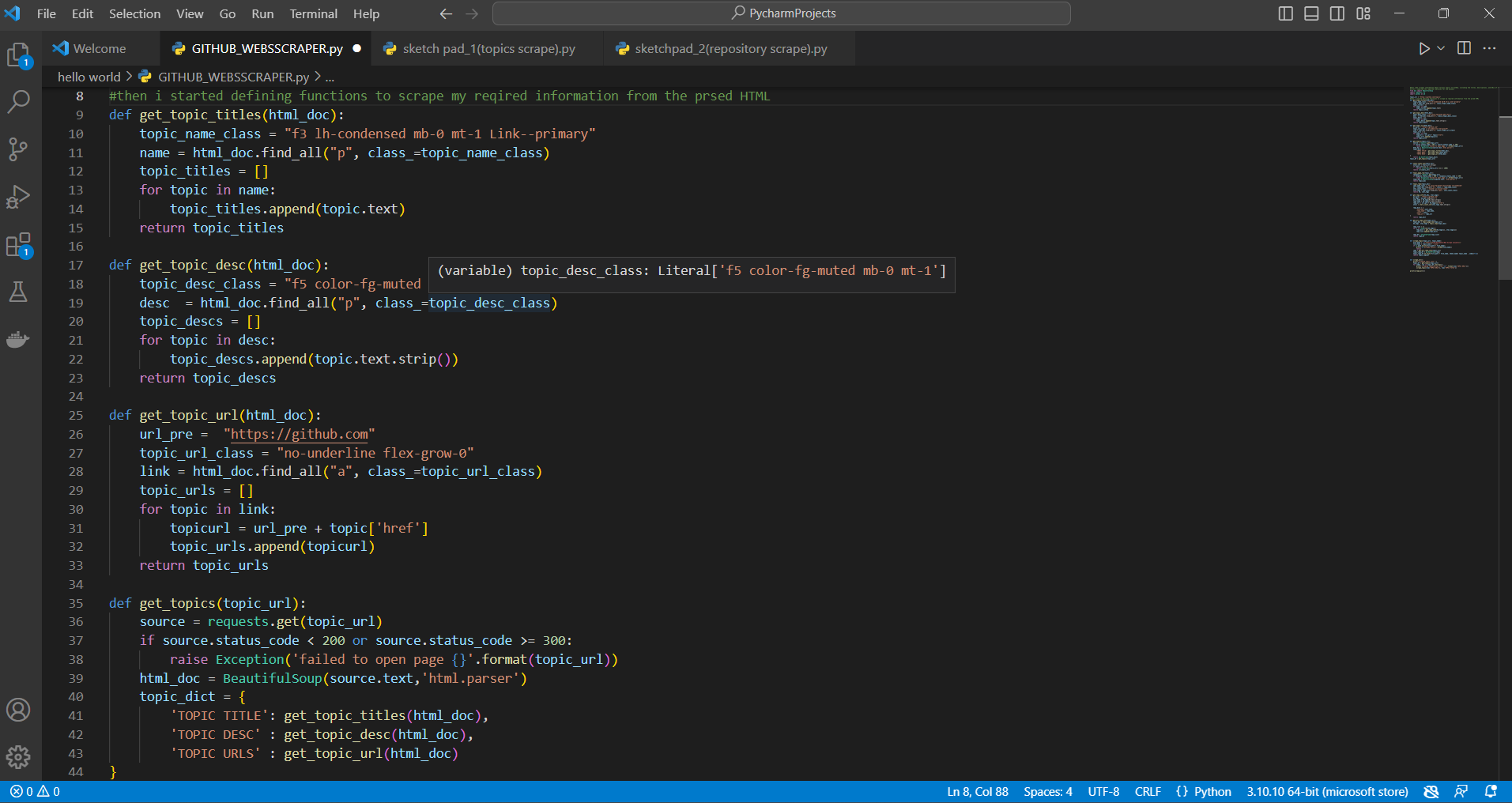The height and width of the screenshot is (803, 1512).
Task: Open the editor More Actions ellipsis menu
Action: coord(1490,49)
